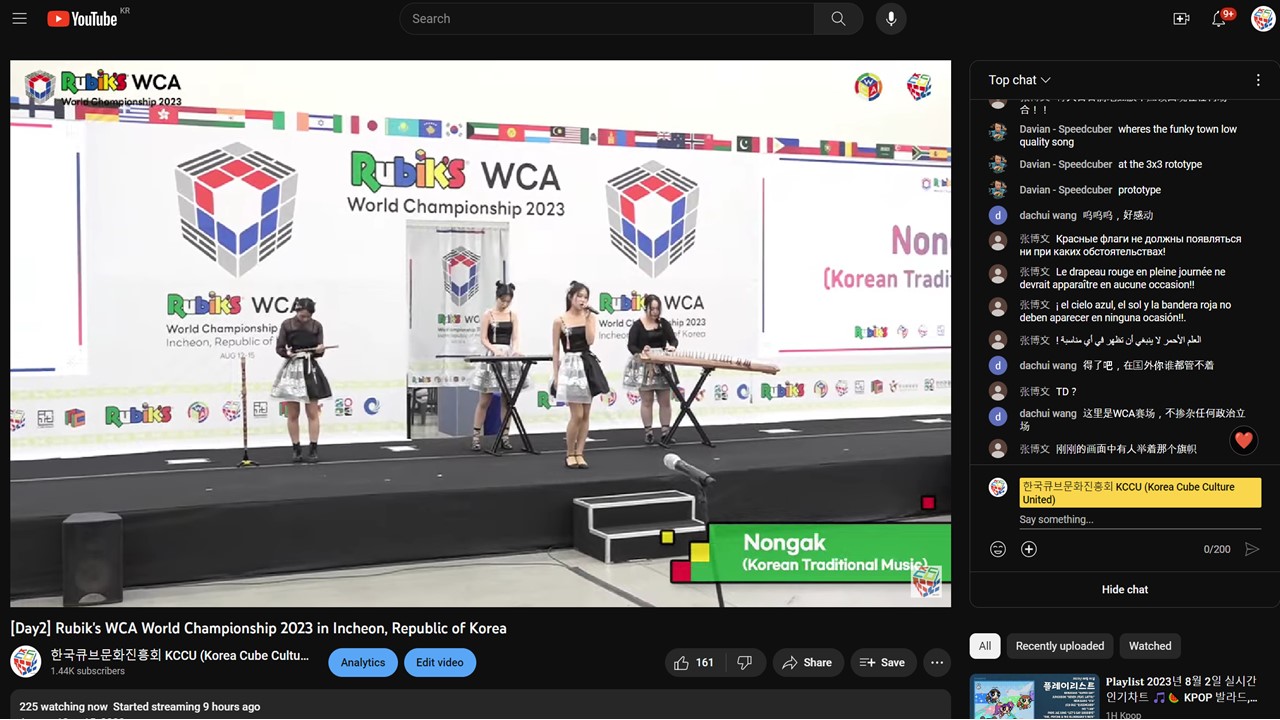
Task: Click the video player area
Action: [x=480, y=333]
